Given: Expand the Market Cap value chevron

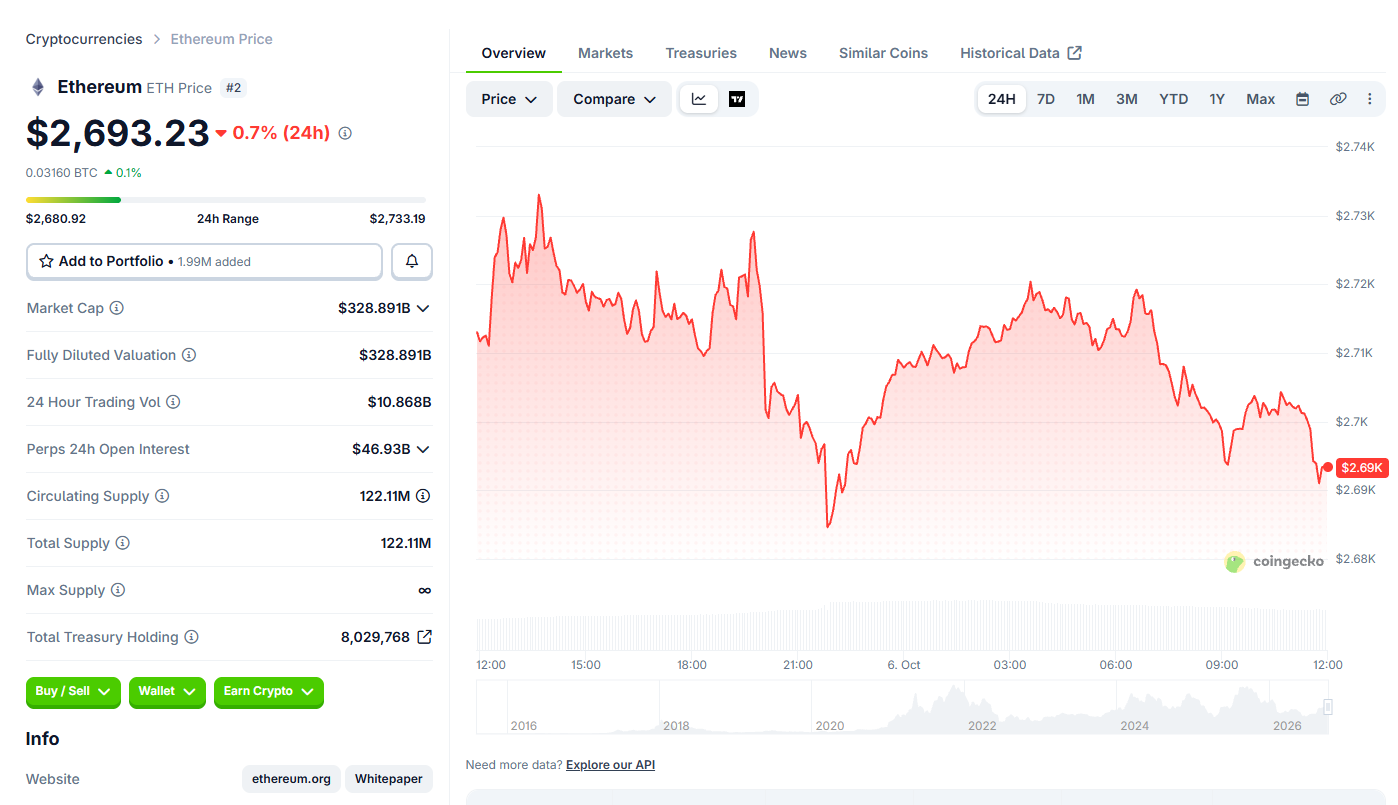Looking at the screenshot, I should point(423,308).
